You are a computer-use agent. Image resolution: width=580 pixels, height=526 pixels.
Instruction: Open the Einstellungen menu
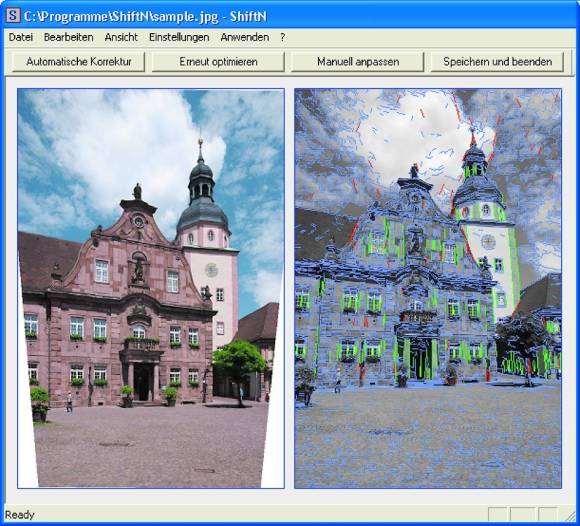coord(179,37)
